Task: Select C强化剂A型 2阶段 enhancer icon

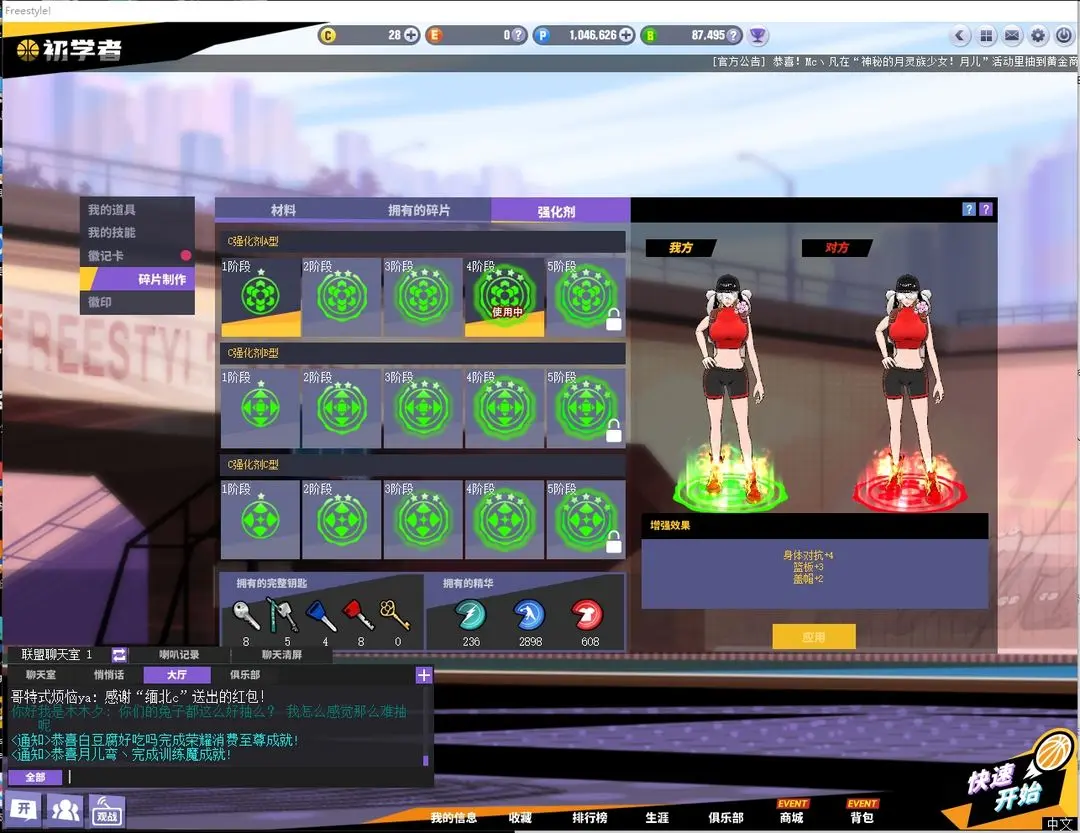Action: click(342, 297)
